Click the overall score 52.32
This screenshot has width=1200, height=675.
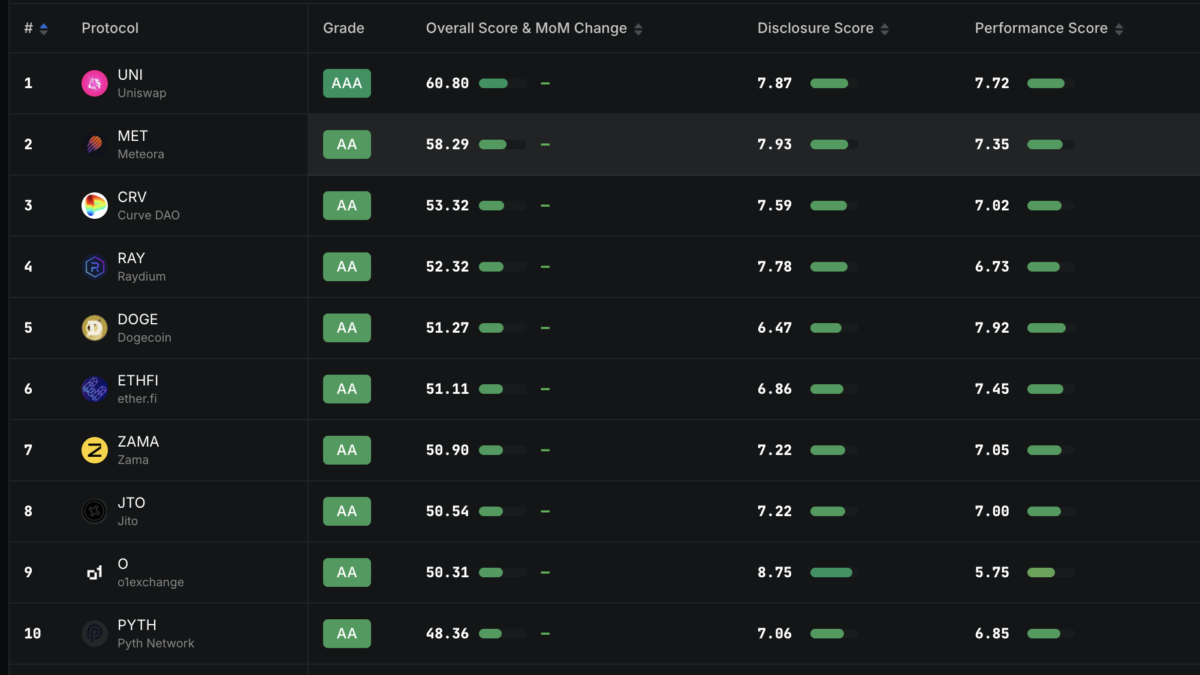click(x=447, y=266)
